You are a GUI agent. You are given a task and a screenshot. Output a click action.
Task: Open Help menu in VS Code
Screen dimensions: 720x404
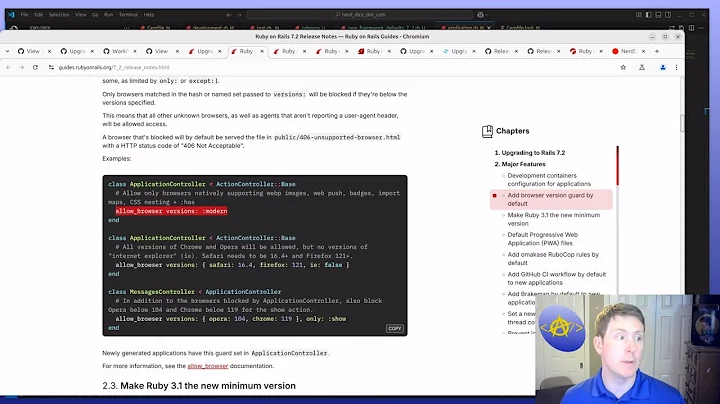pos(149,15)
